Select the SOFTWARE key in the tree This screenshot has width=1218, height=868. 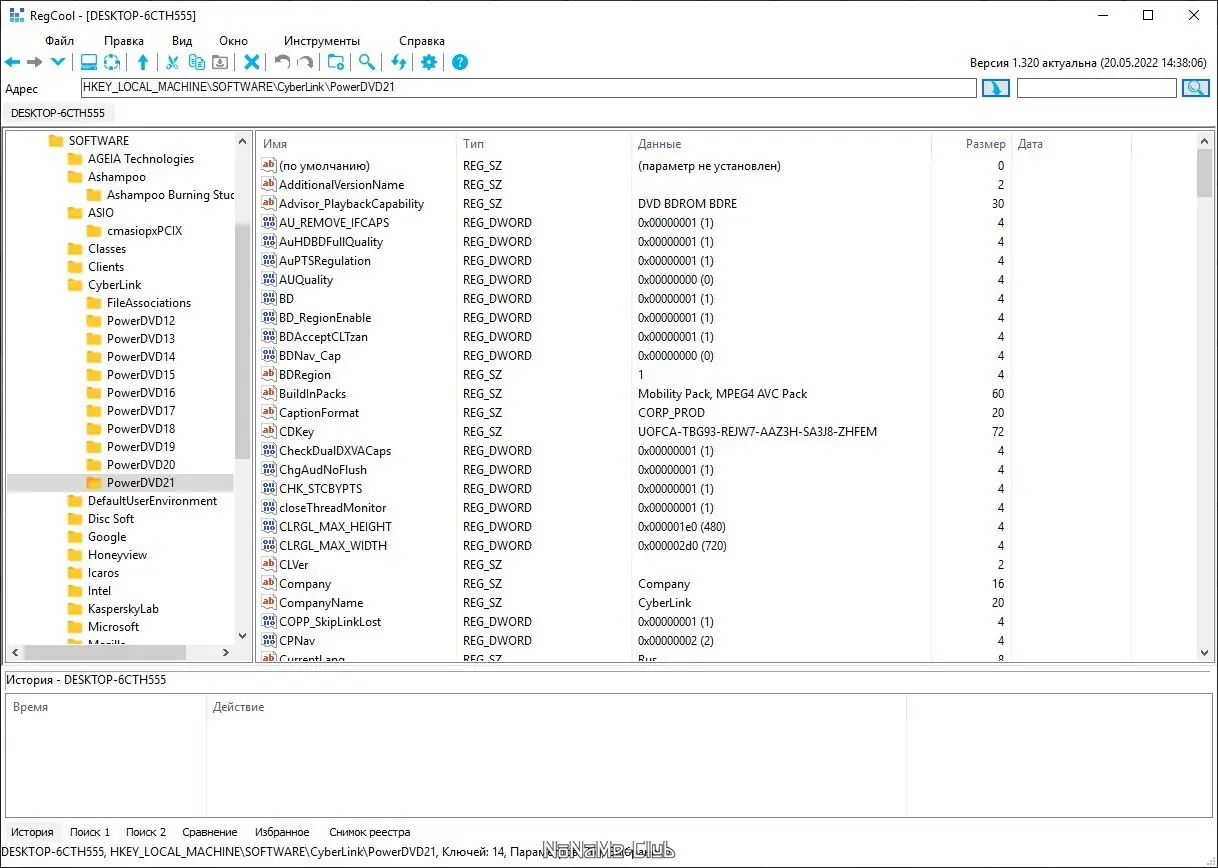[98, 141]
